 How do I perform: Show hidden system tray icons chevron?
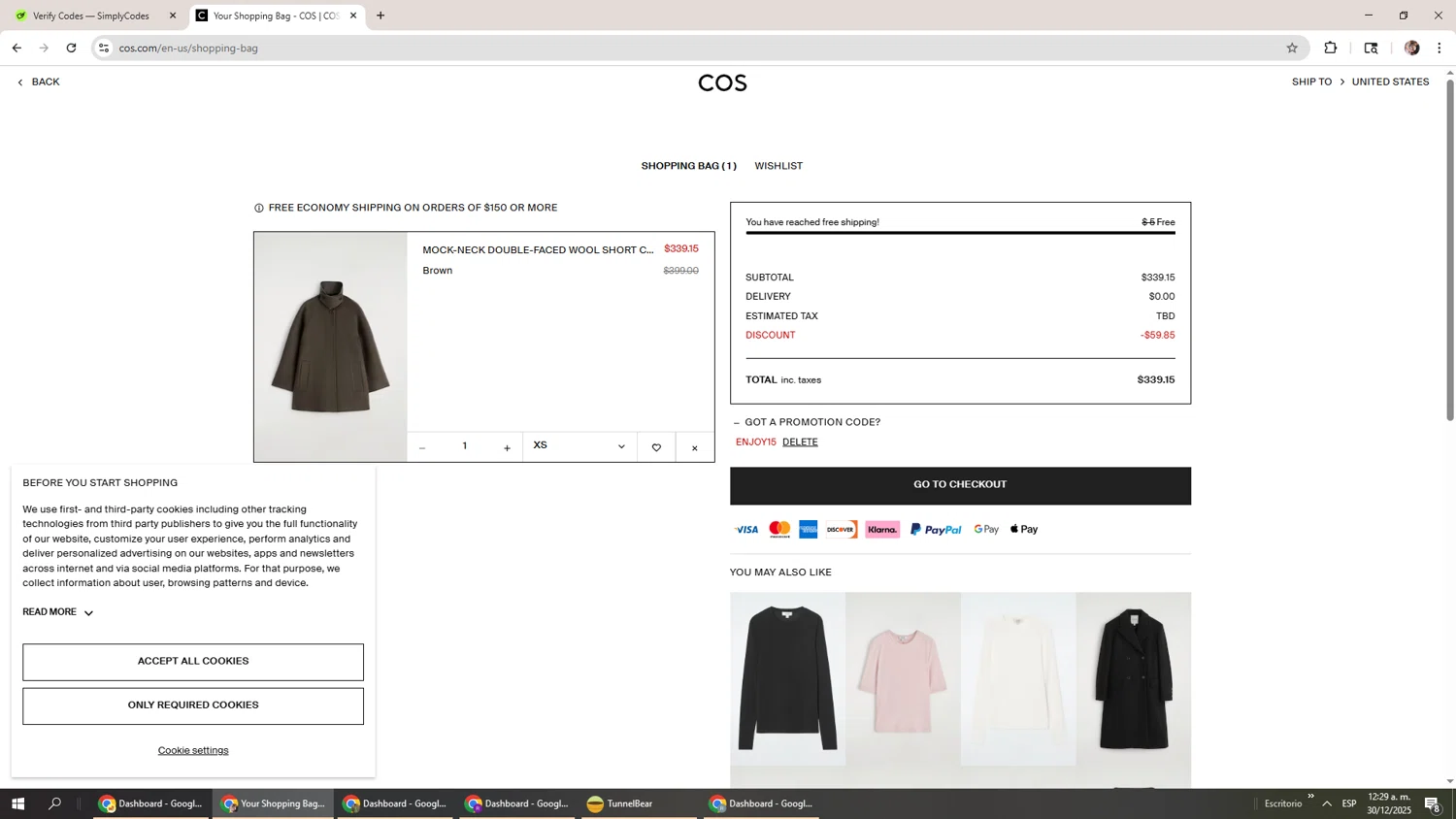(1327, 803)
